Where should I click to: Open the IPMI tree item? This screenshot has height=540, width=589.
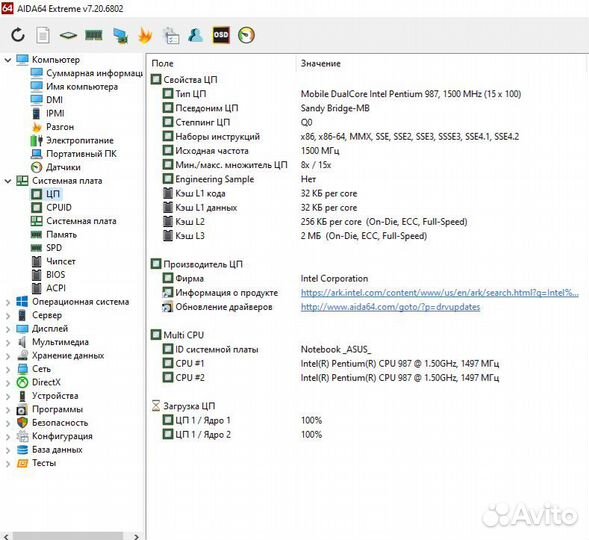tap(48, 113)
